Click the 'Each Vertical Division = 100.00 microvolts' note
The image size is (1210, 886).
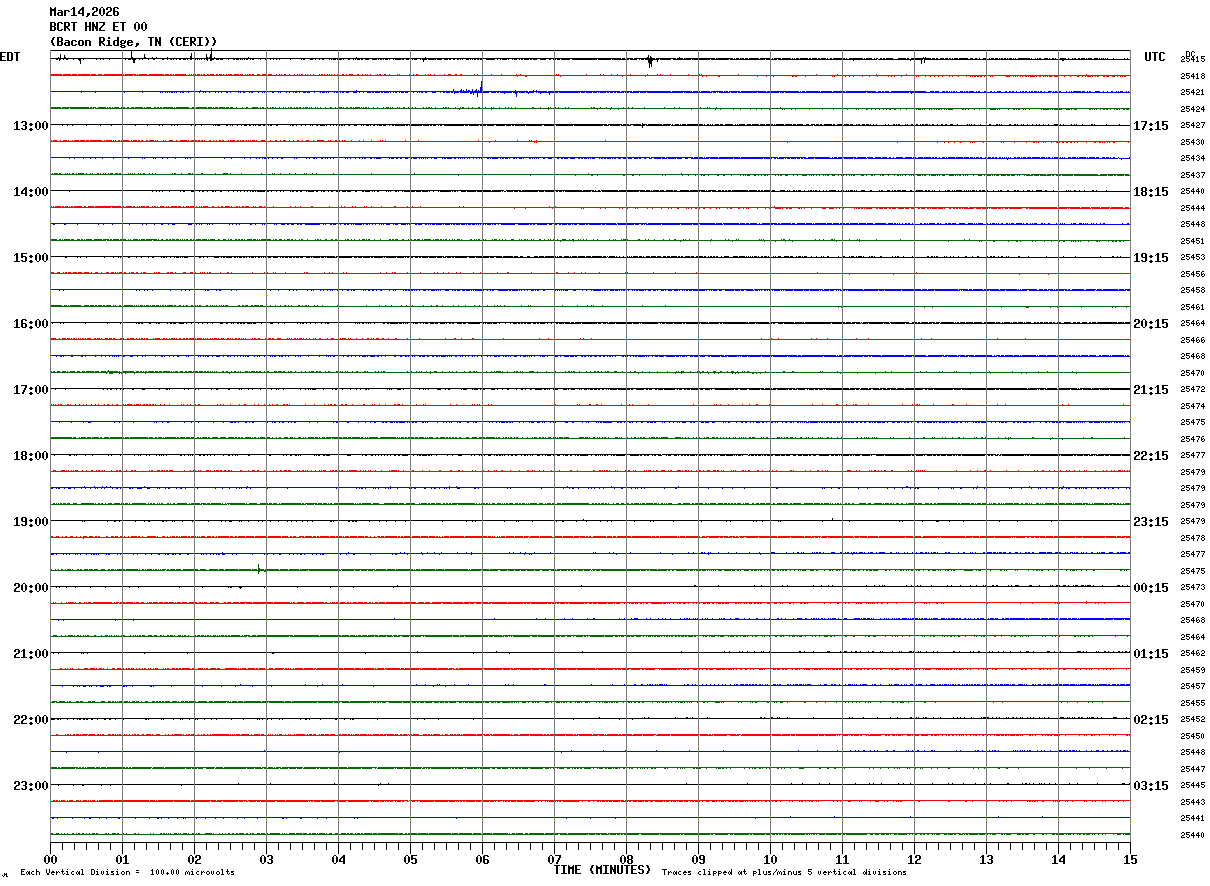click(x=127, y=873)
